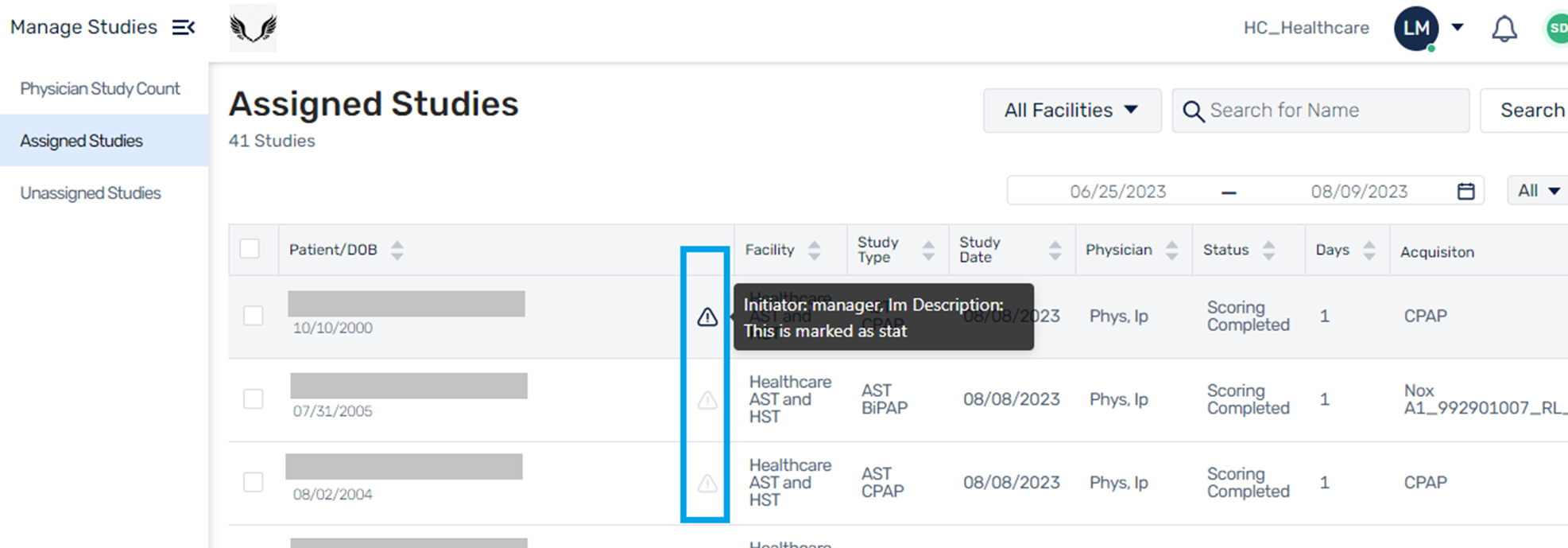Click HC_Healthcare account label

tap(1307, 28)
